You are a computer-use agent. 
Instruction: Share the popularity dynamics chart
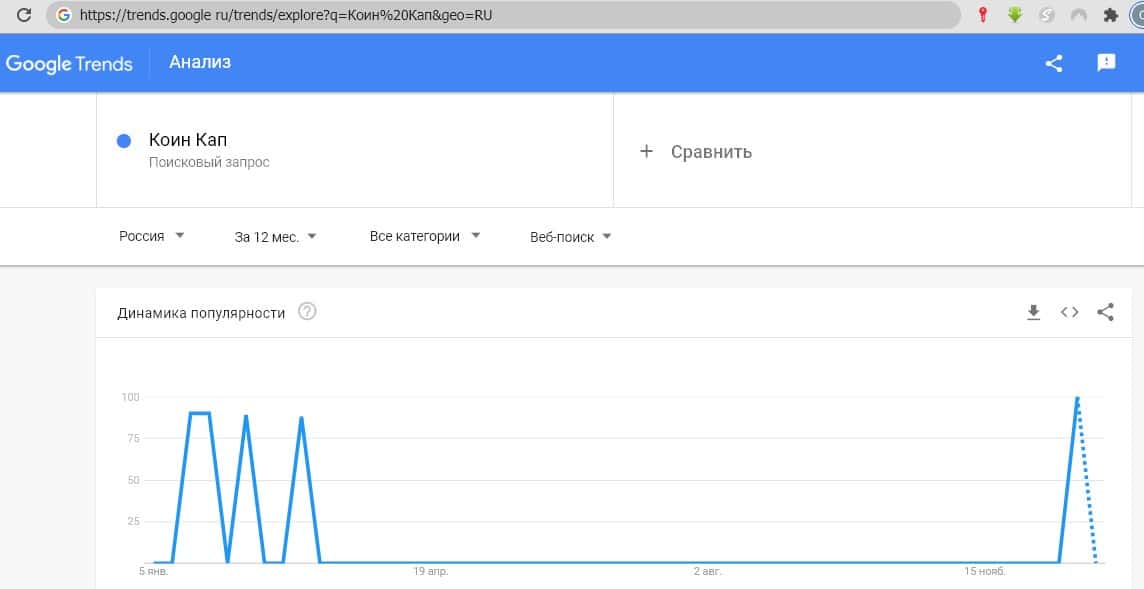pos(1105,312)
